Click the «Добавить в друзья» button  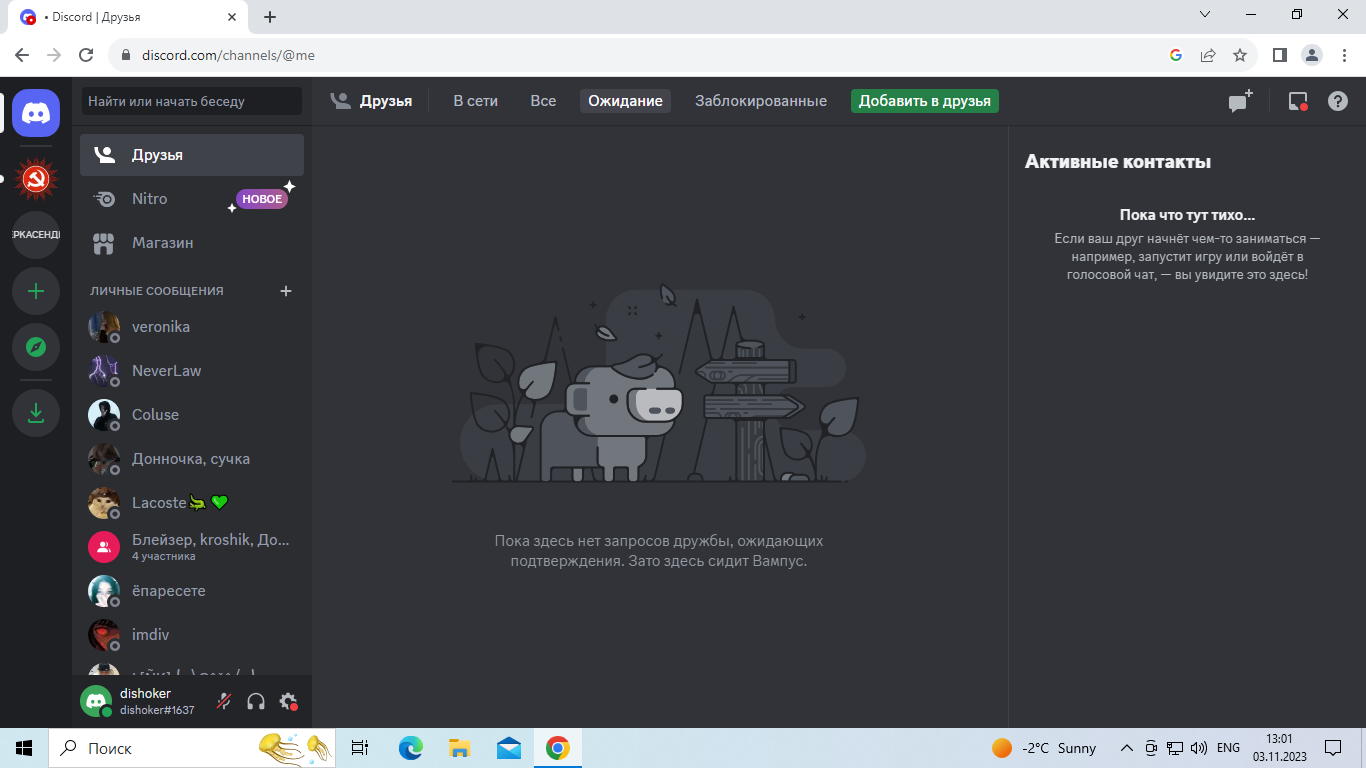coord(924,101)
